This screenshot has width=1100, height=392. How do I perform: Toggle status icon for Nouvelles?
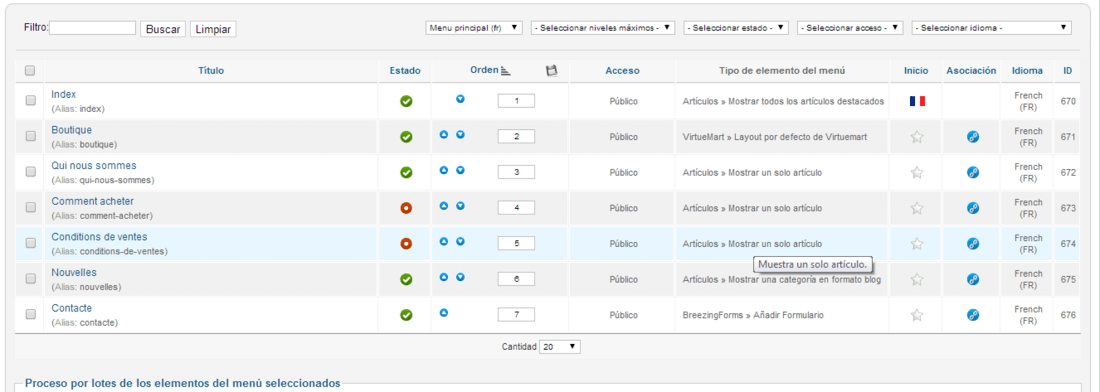tap(405, 279)
